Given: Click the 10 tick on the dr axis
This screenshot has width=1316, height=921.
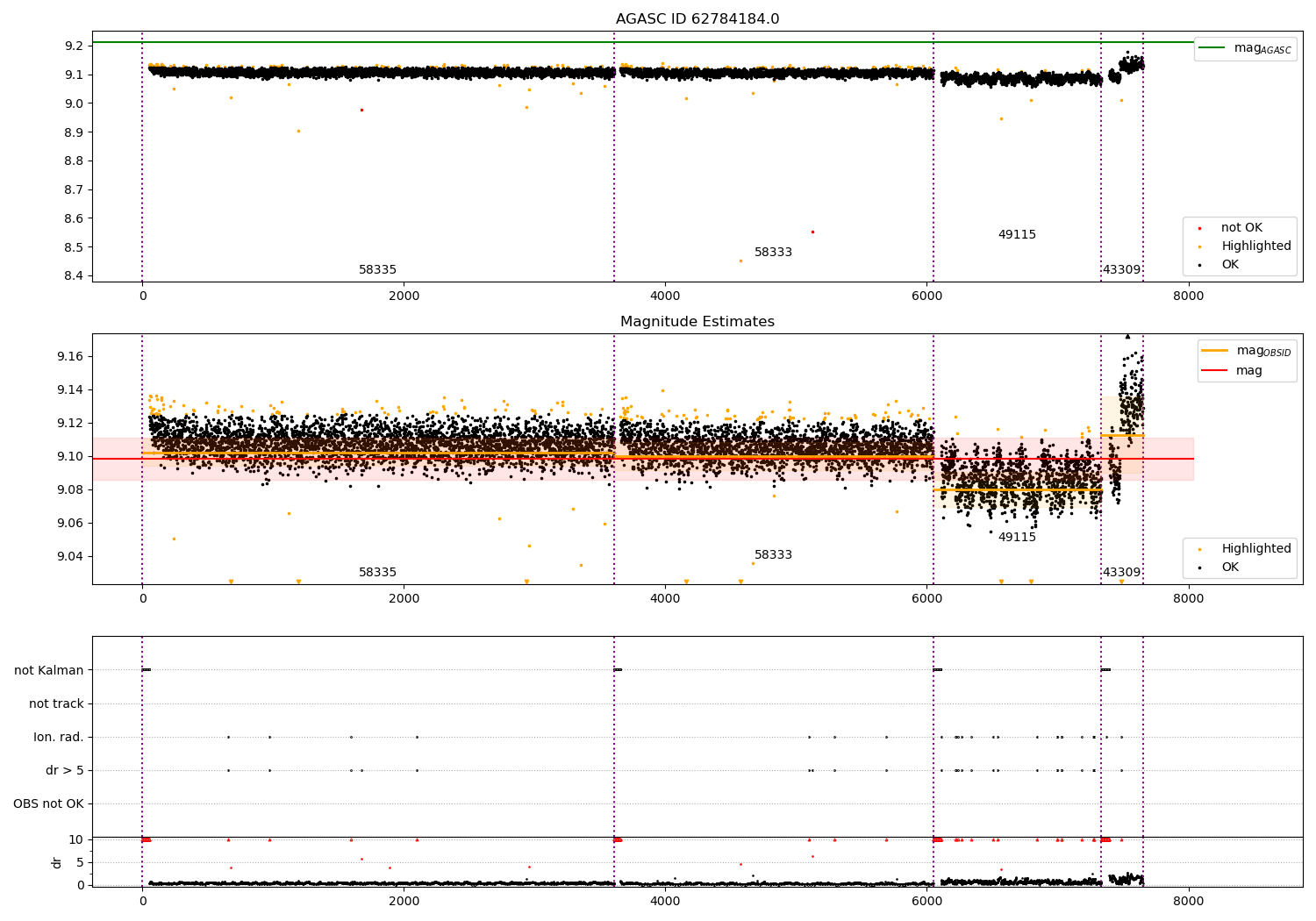Looking at the screenshot, I should 76,839.
